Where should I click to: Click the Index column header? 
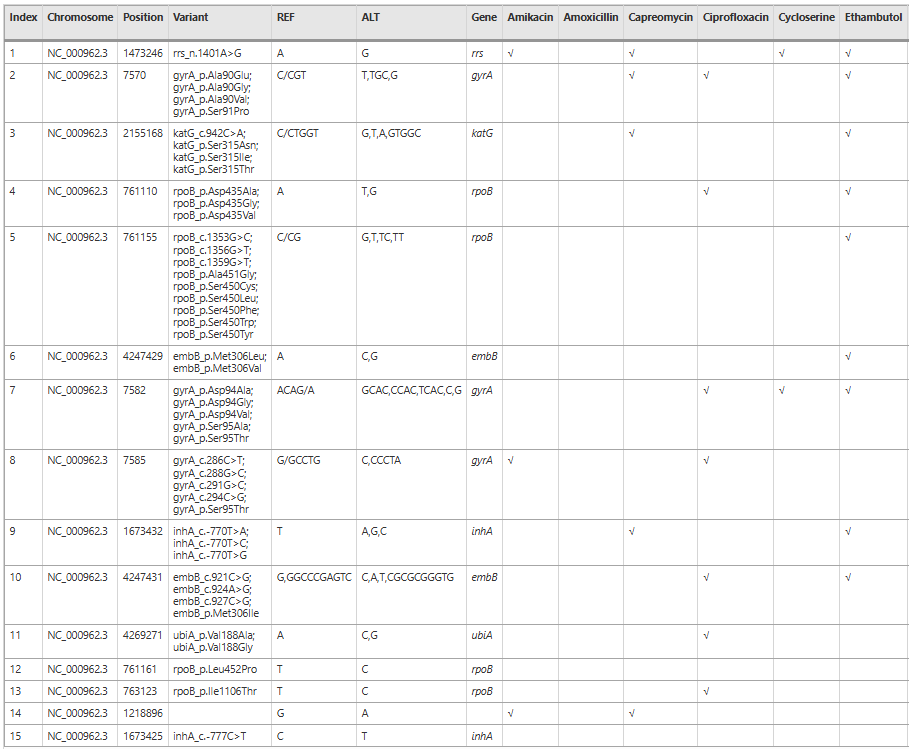pyautogui.click(x=24, y=18)
